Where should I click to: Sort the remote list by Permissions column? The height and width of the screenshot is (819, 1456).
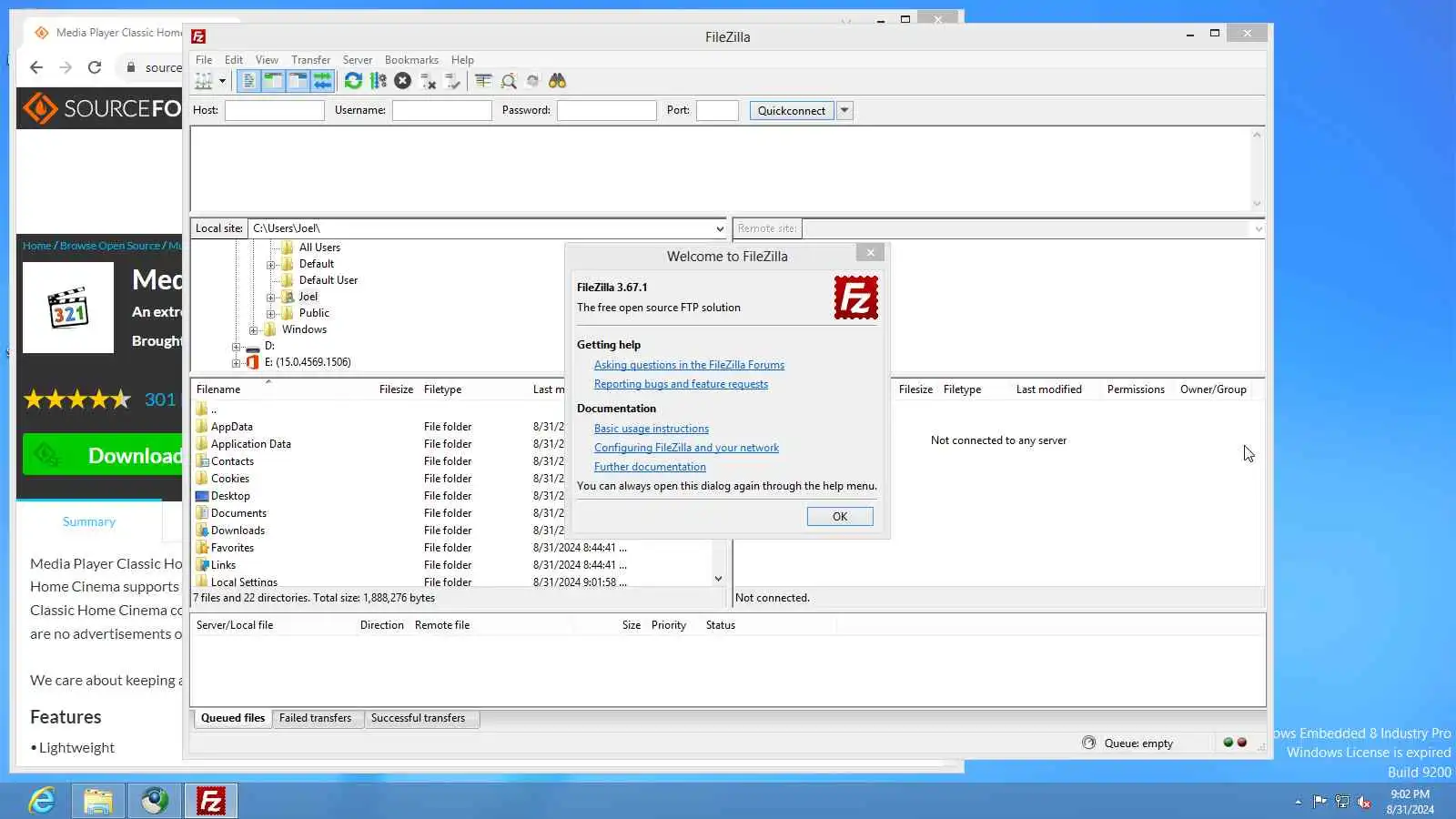[1136, 389]
